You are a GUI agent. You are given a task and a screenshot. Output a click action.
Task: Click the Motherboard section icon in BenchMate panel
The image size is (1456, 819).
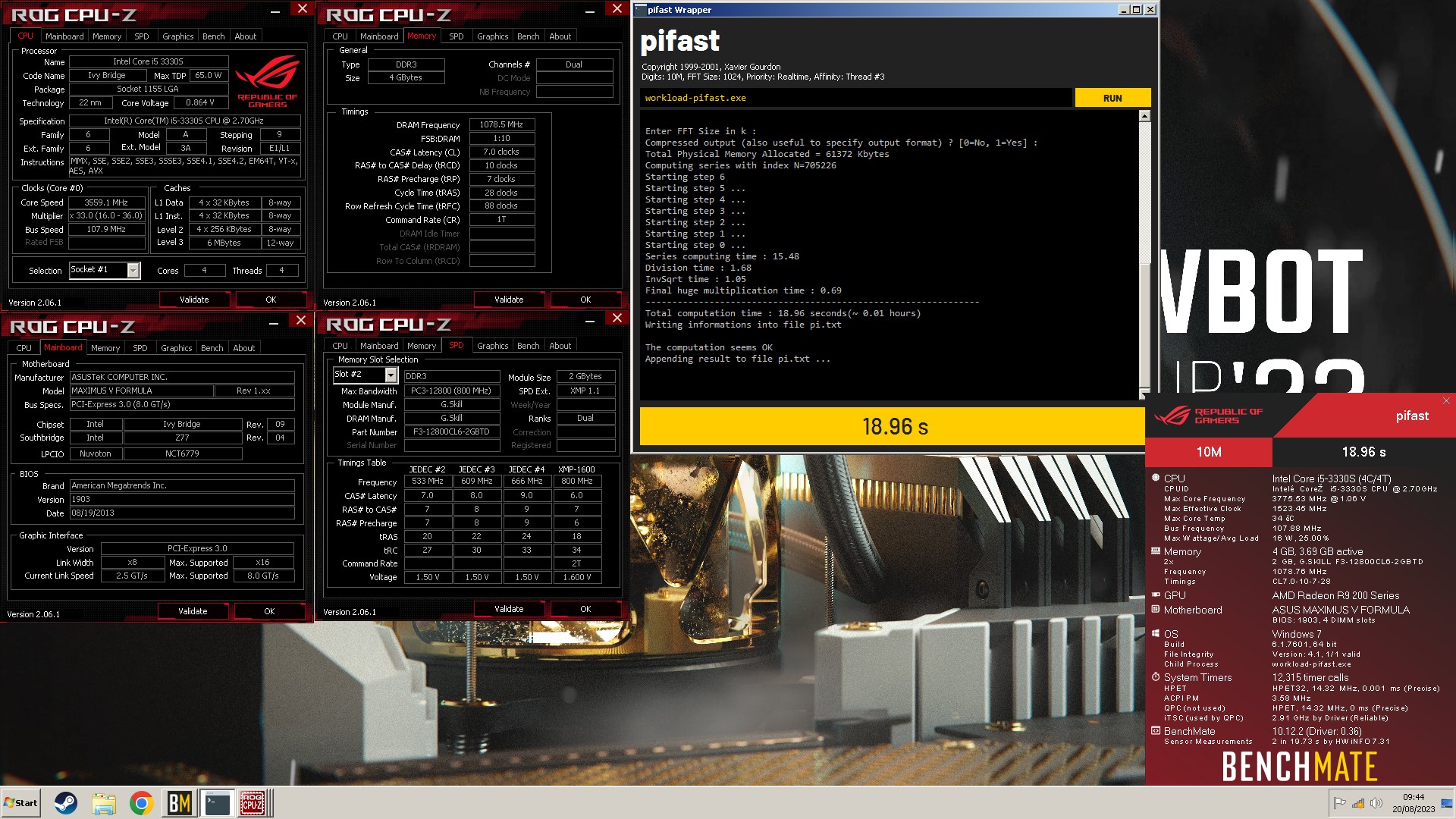coord(1156,609)
